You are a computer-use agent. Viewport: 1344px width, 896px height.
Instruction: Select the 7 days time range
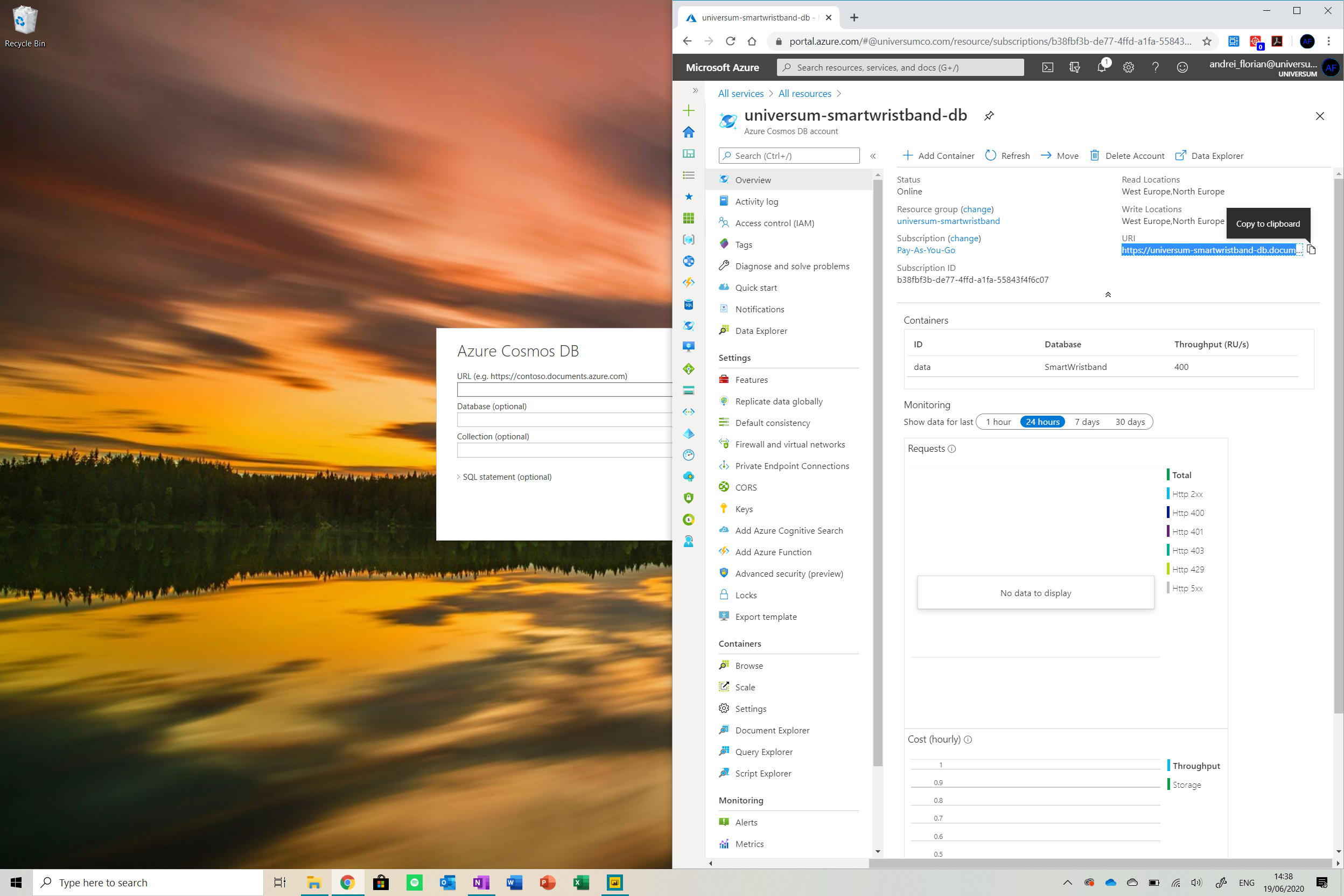tap(1087, 422)
